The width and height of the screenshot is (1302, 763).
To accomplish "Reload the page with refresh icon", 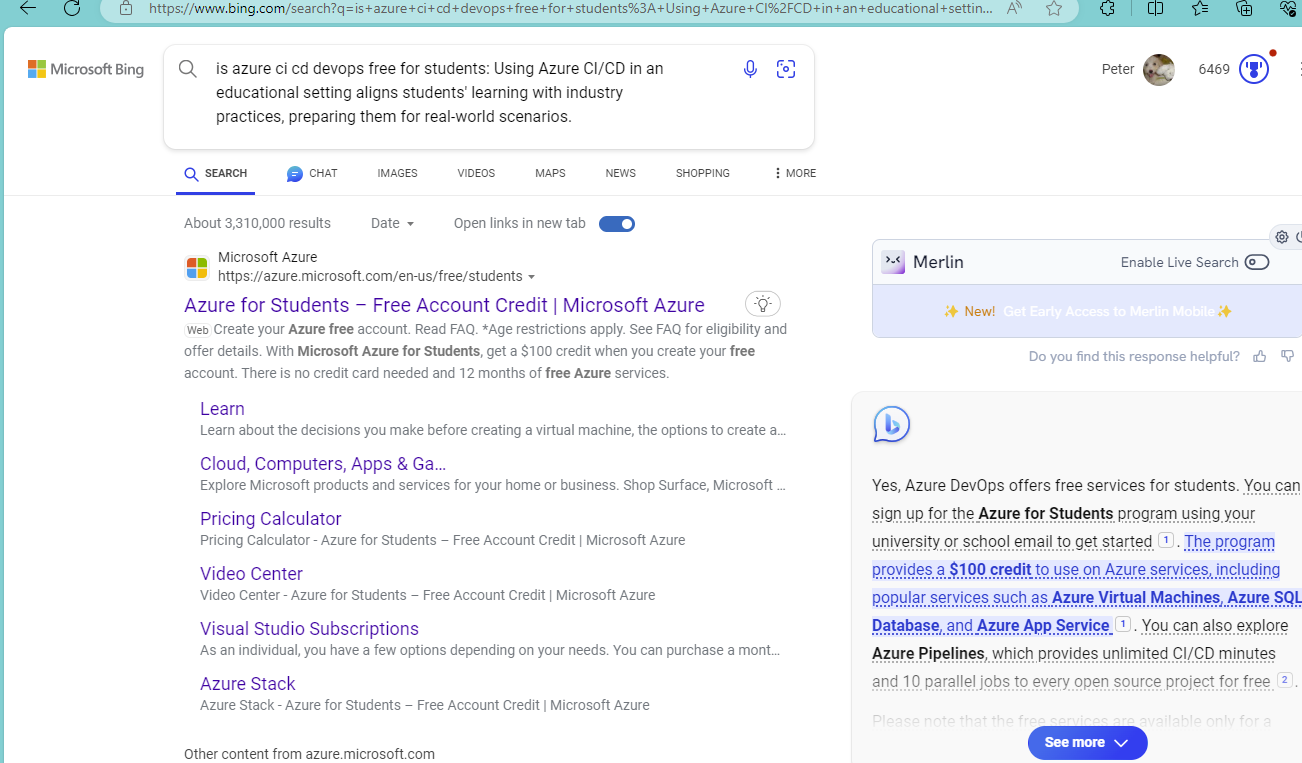I will (x=72, y=8).
